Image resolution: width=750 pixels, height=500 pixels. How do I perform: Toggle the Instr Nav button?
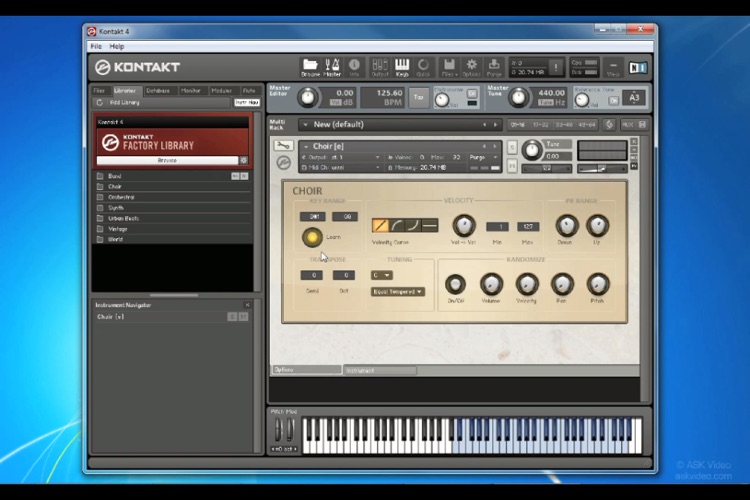[247, 102]
